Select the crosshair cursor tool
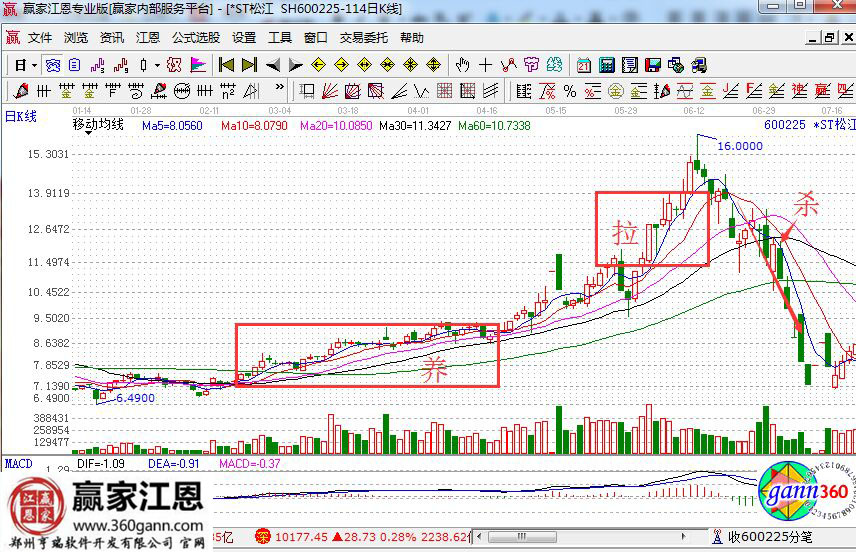Viewport: 856px width, 552px height. 486,65
